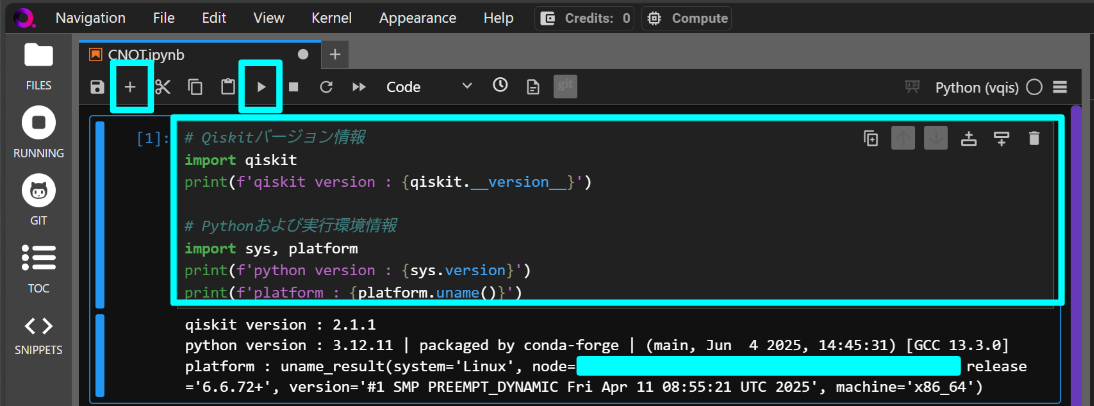Restart the kernel with circular arrow
Image resolution: width=1094 pixels, height=406 pixels.
click(326, 87)
